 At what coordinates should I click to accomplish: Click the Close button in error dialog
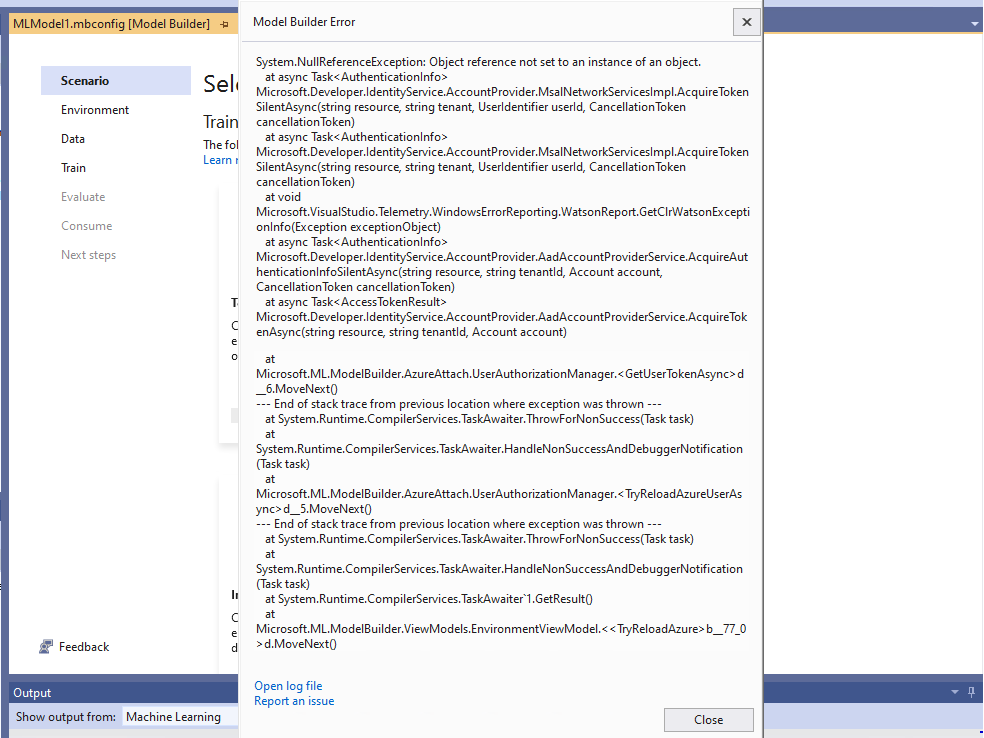[709, 720]
